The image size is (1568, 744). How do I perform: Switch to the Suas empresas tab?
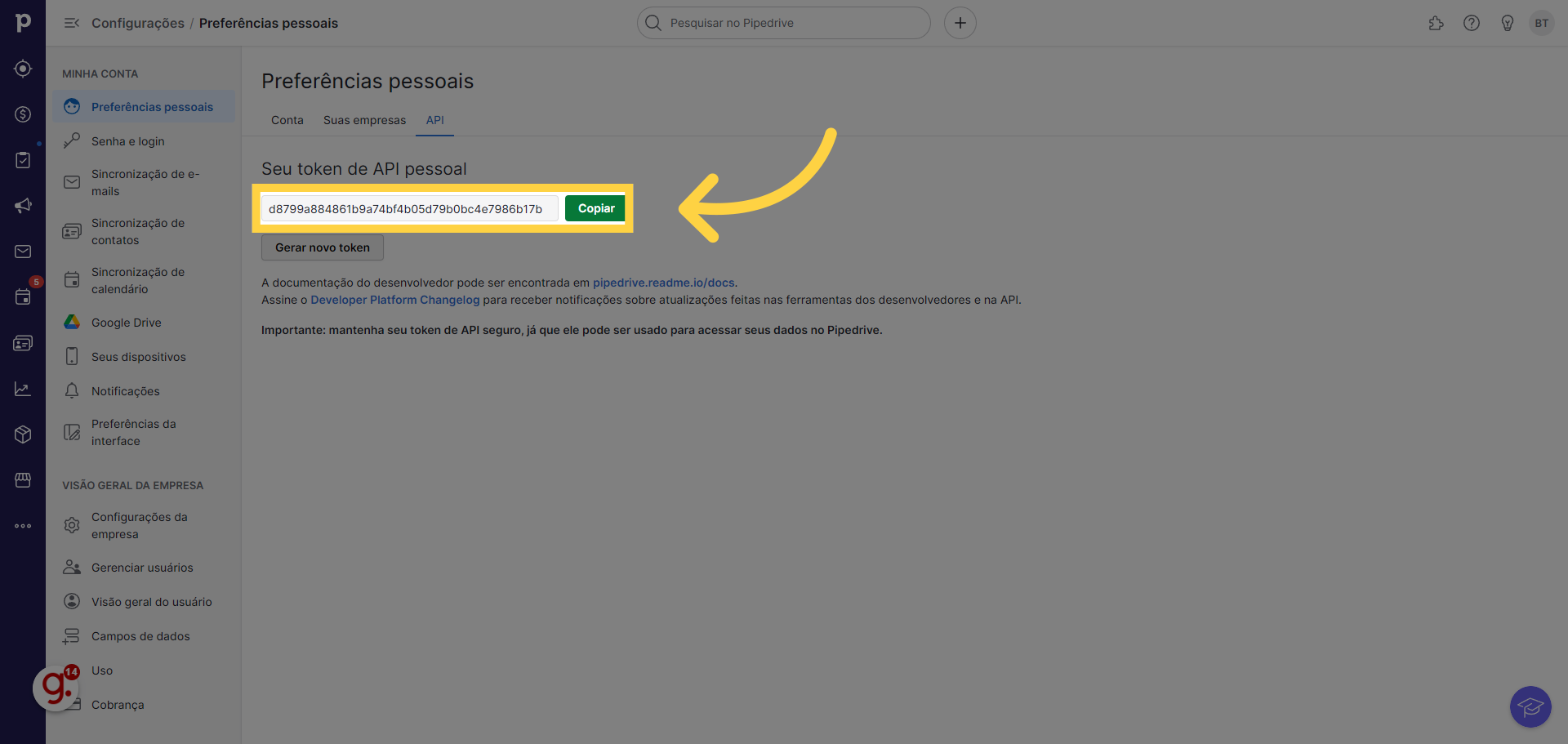tap(364, 120)
